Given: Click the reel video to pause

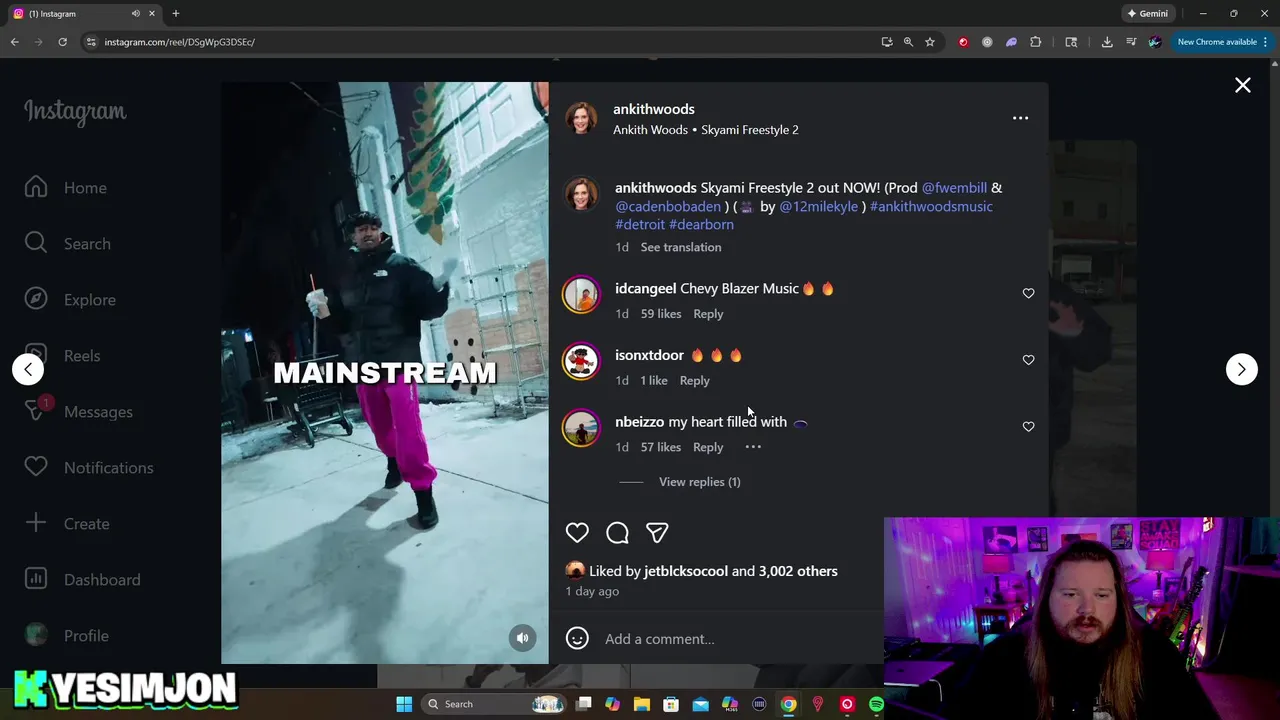Looking at the screenshot, I should click(385, 373).
